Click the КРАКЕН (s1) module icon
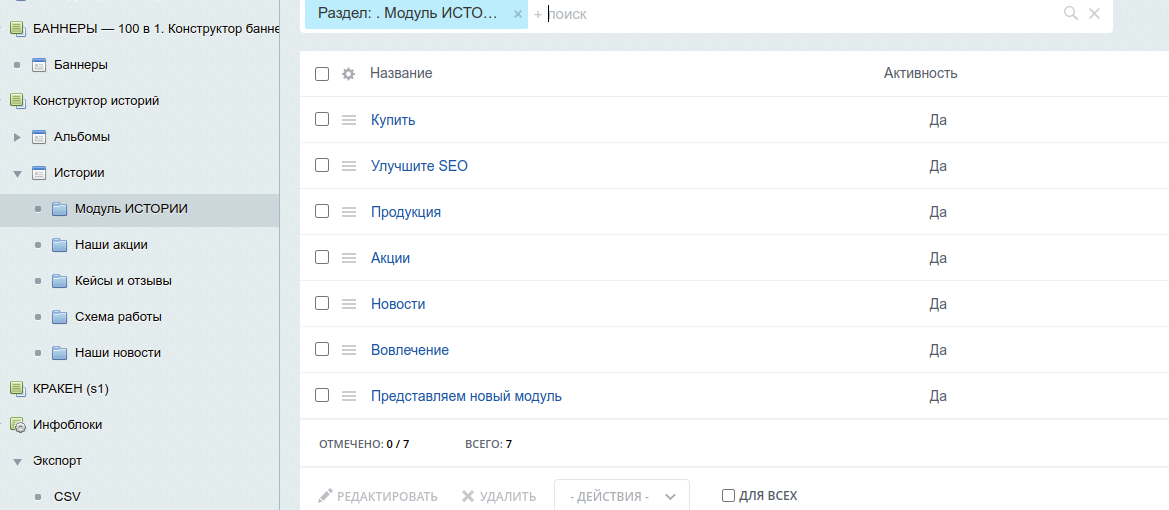 (18, 389)
